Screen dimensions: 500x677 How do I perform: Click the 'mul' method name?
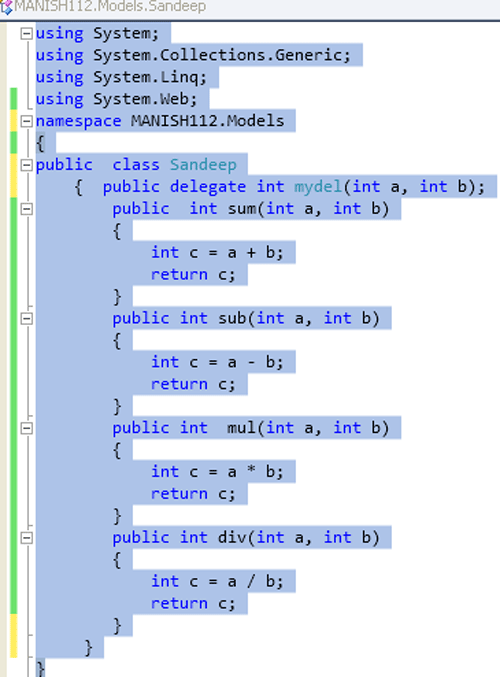(x=242, y=428)
